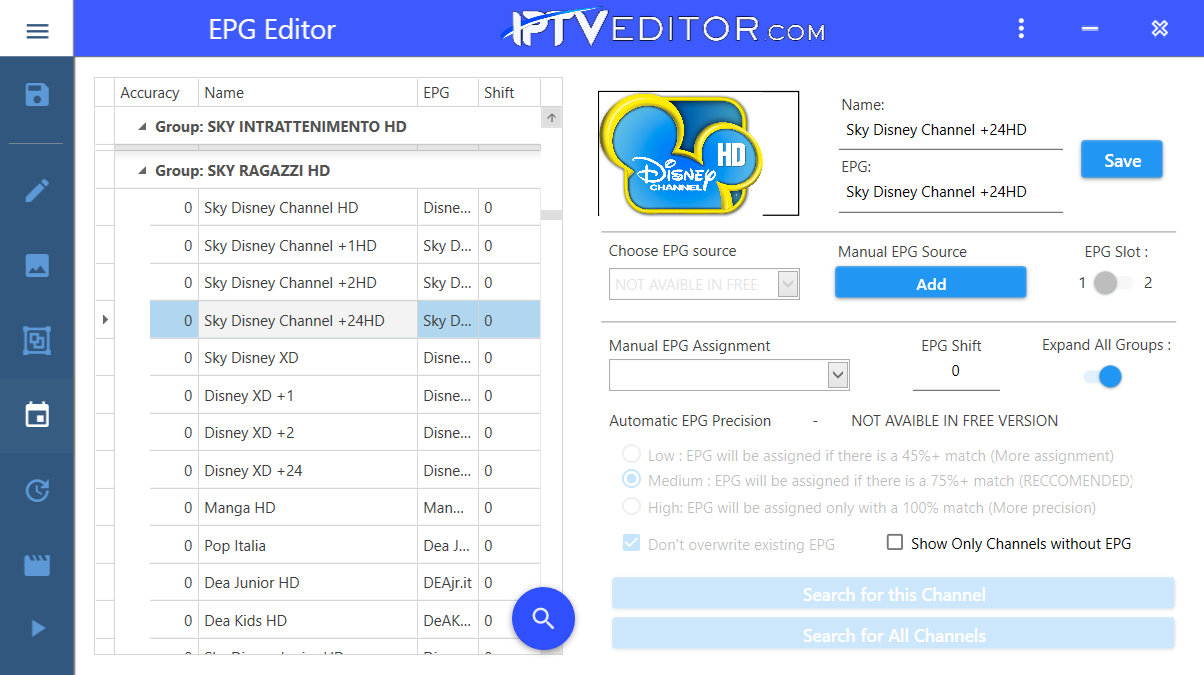Select Sky Disney Channel +24HD row
The image size is (1204, 675).
(x=345, y=320)
